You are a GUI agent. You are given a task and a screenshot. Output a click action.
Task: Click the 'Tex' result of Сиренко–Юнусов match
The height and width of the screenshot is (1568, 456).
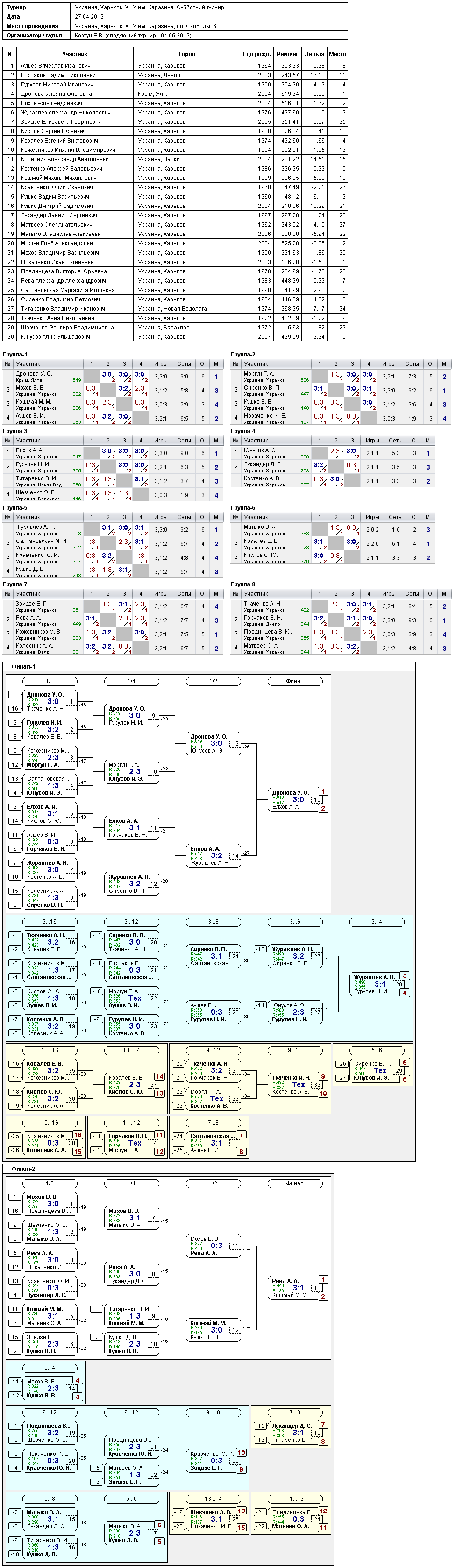click(380, 1071)
